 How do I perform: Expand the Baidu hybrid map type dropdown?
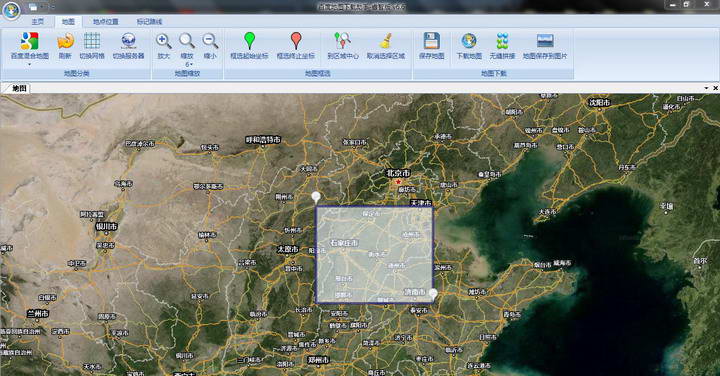29,64
